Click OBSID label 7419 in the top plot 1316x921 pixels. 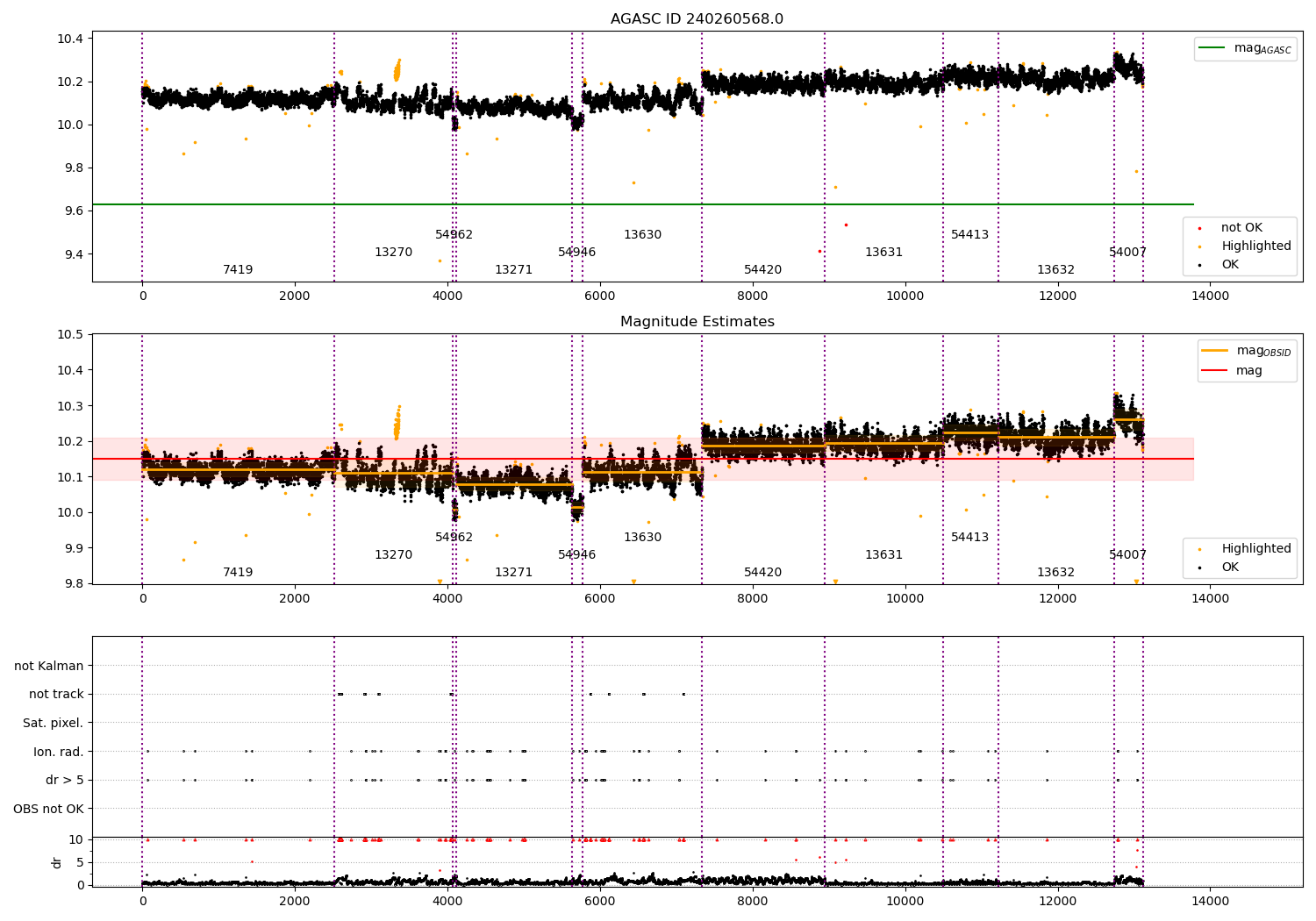tap(238, 270)
